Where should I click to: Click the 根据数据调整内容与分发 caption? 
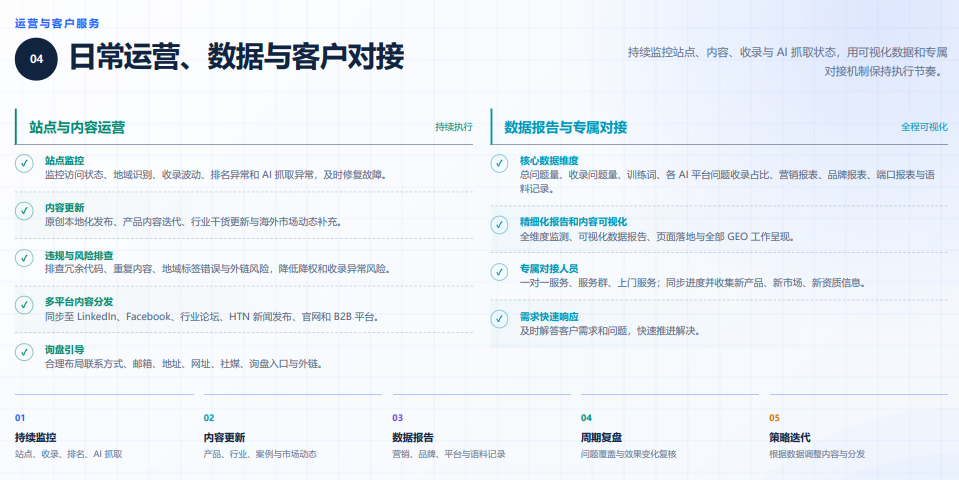817,454
